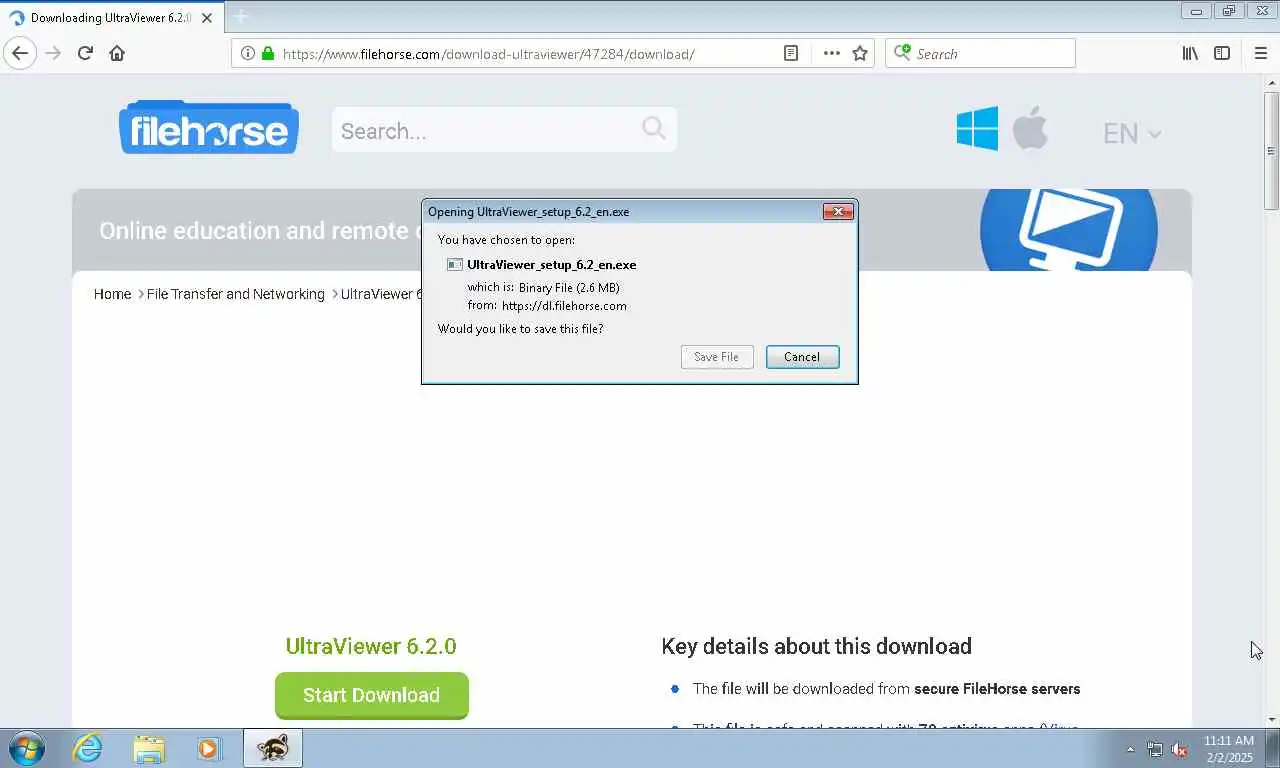
Task: Open File Transfer and Networking breadcrumb
Action: click(x=236, y=294)
